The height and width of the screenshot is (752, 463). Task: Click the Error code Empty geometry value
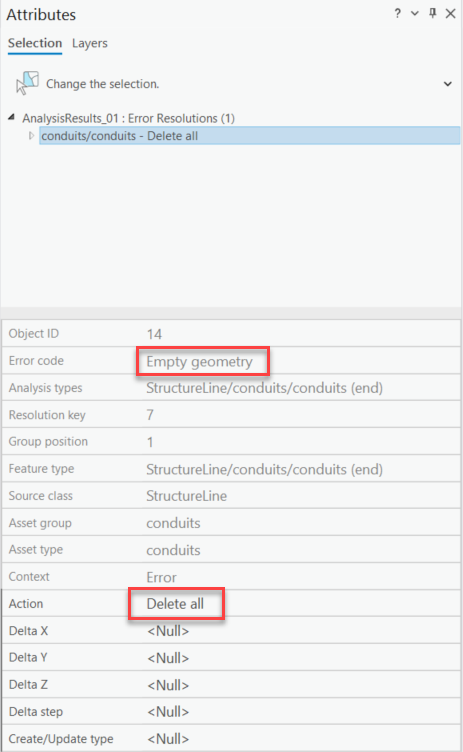pyautogui.click(x=199, y=362)
